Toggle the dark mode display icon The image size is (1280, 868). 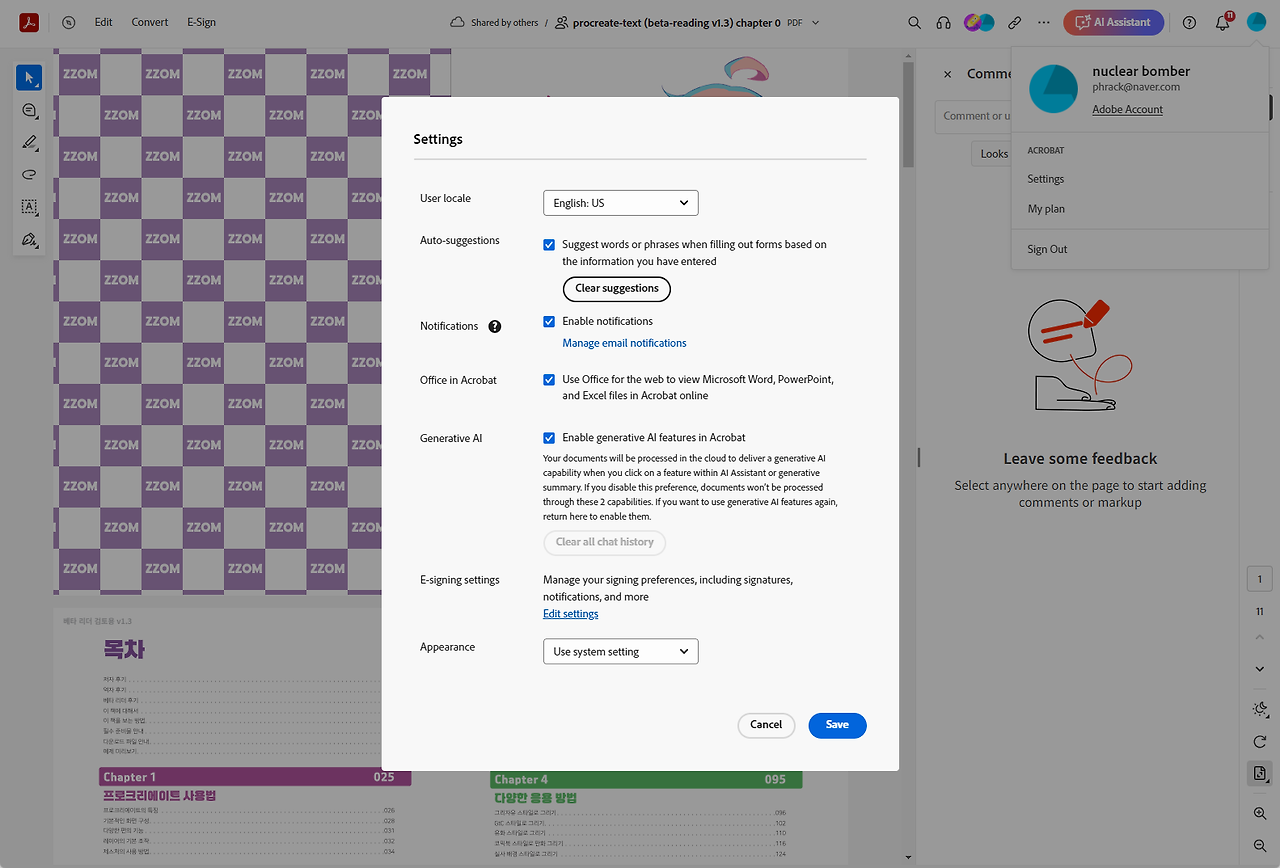pyautogui.click(x=1260, y=708)
